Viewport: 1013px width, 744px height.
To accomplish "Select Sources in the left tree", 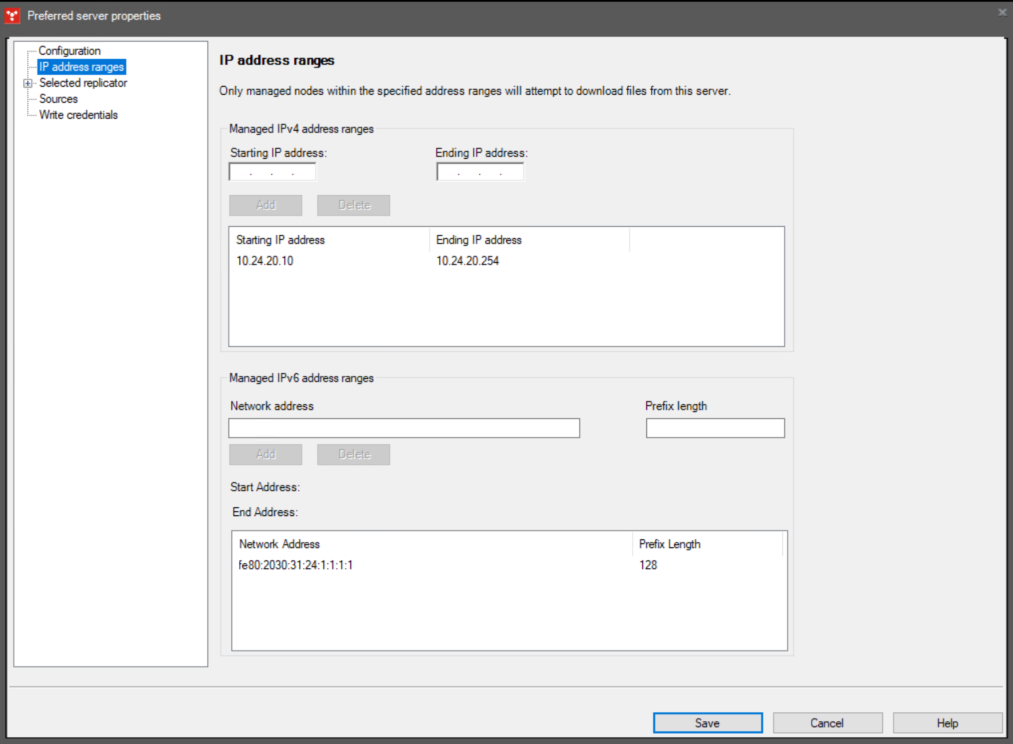I will tap(58, 99).
